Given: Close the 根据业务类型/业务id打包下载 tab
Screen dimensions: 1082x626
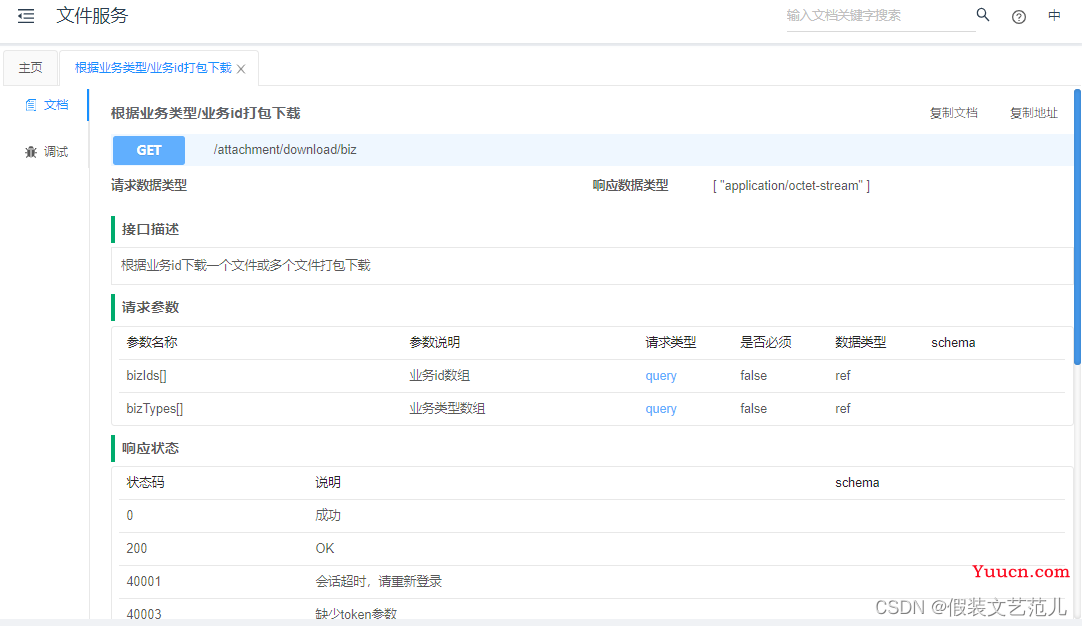Looking at the screenshot, I should pos(241,69).
